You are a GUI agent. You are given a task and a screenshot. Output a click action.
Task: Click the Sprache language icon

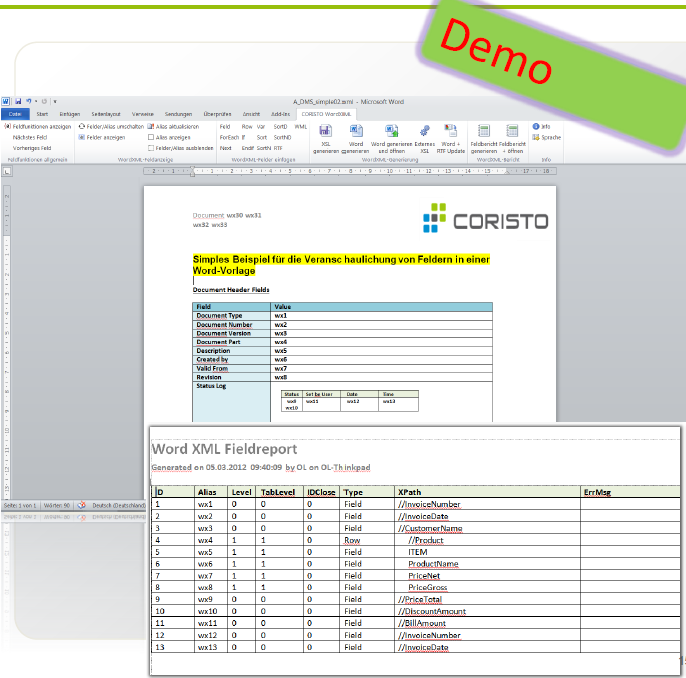coord(536,137)
